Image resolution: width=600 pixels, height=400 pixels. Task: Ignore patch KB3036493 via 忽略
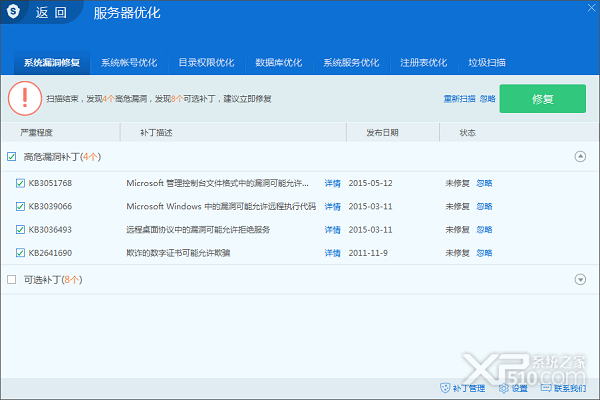click(x=484, y=230)
